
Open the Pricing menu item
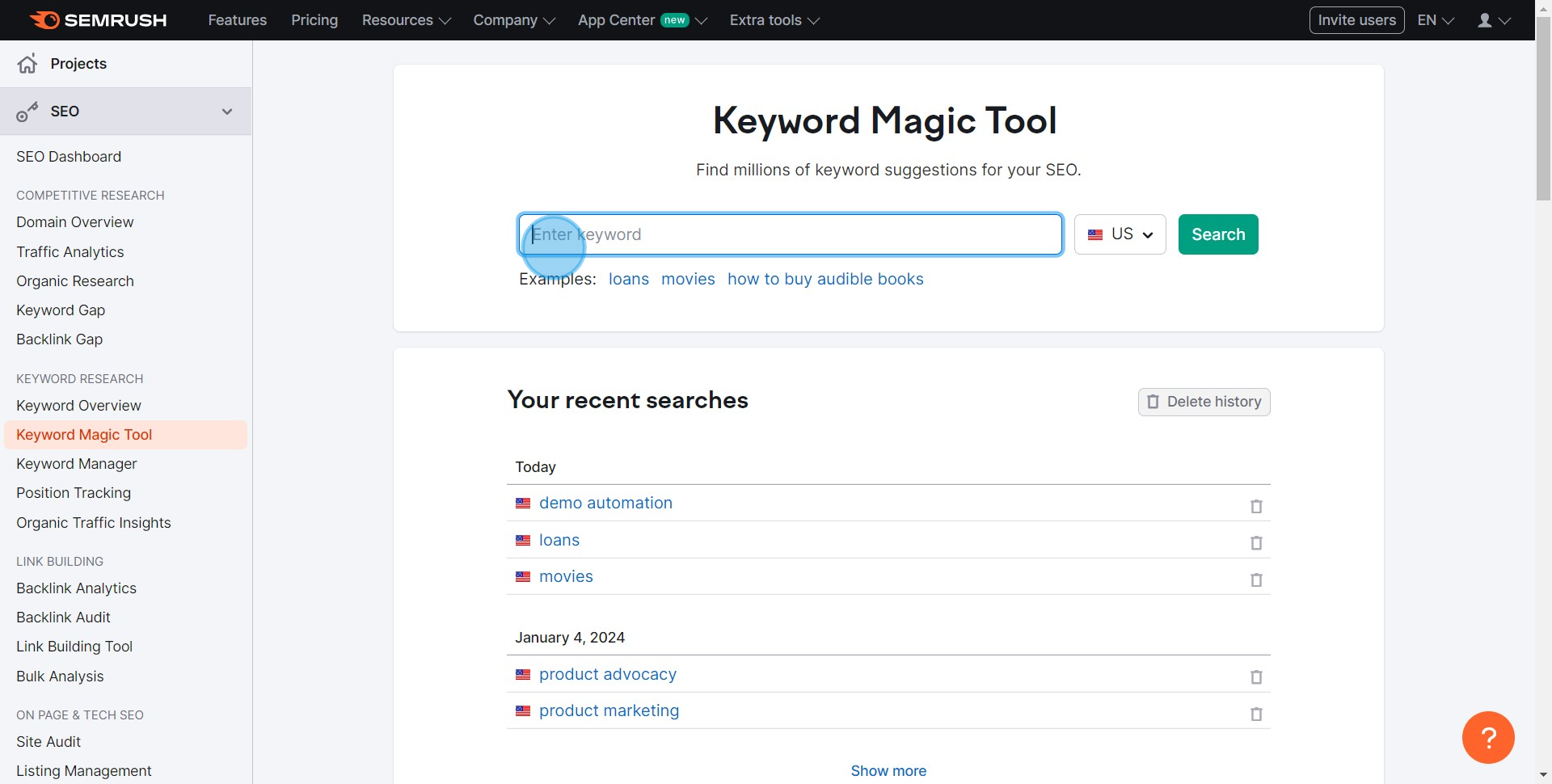click(x=314, y=20)
